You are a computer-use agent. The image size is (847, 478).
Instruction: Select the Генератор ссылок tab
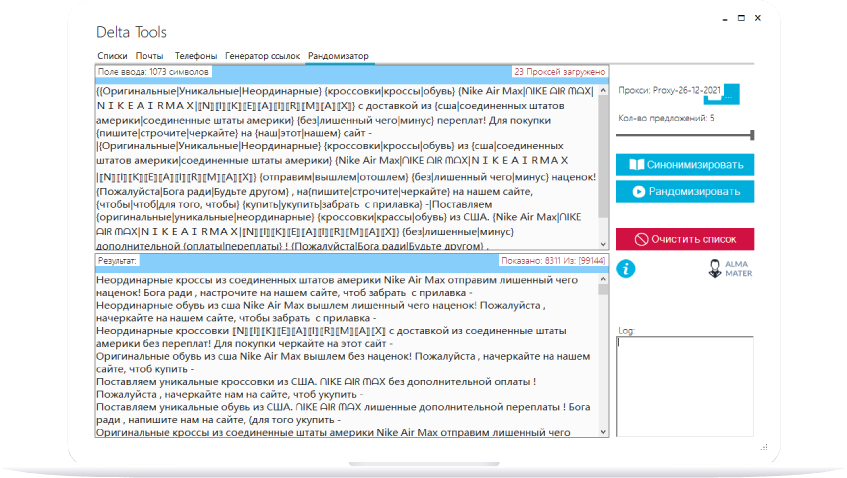coord(263,56)
